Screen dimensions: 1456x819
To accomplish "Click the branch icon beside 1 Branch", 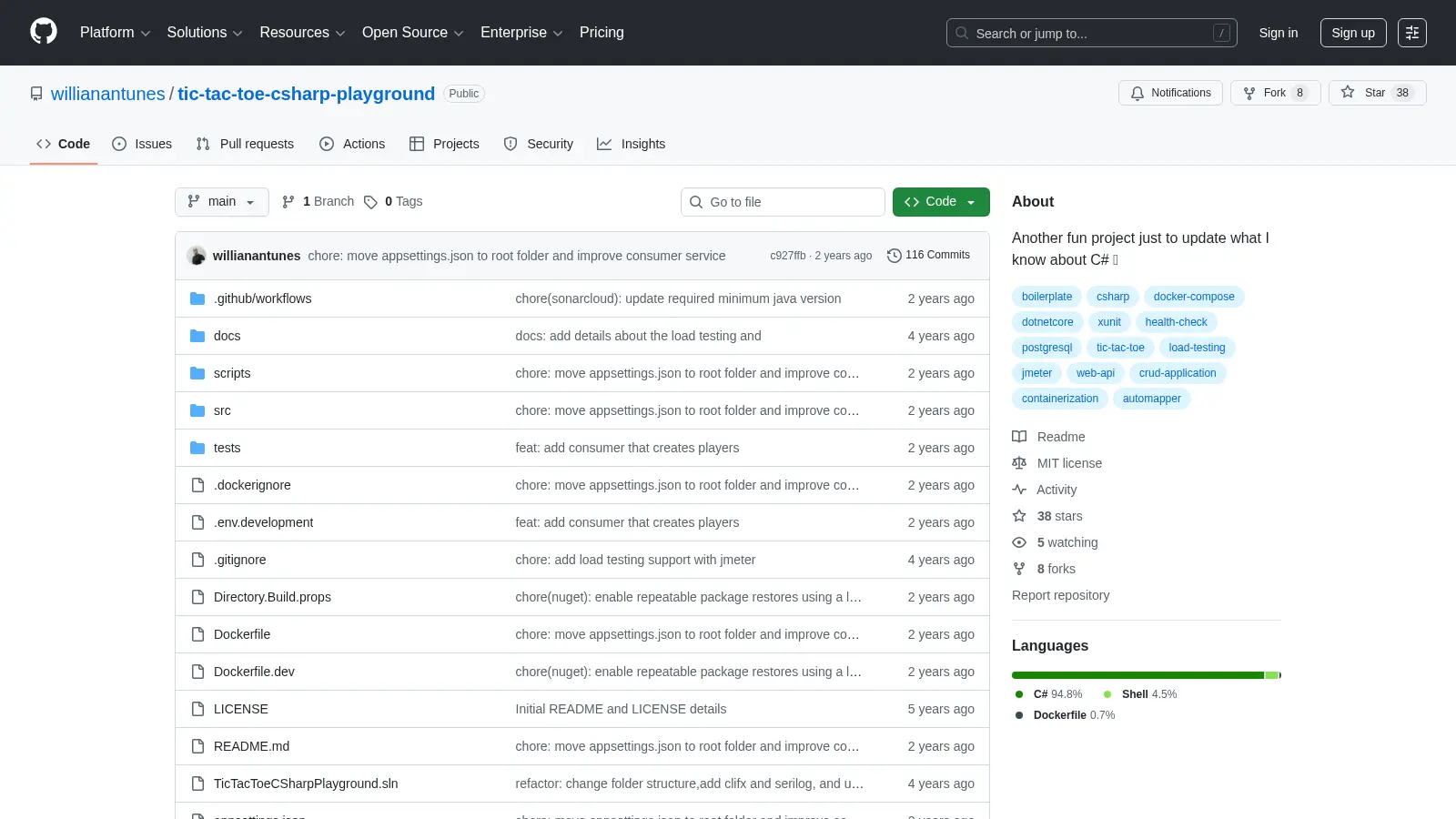I will [x=288, y=202].
